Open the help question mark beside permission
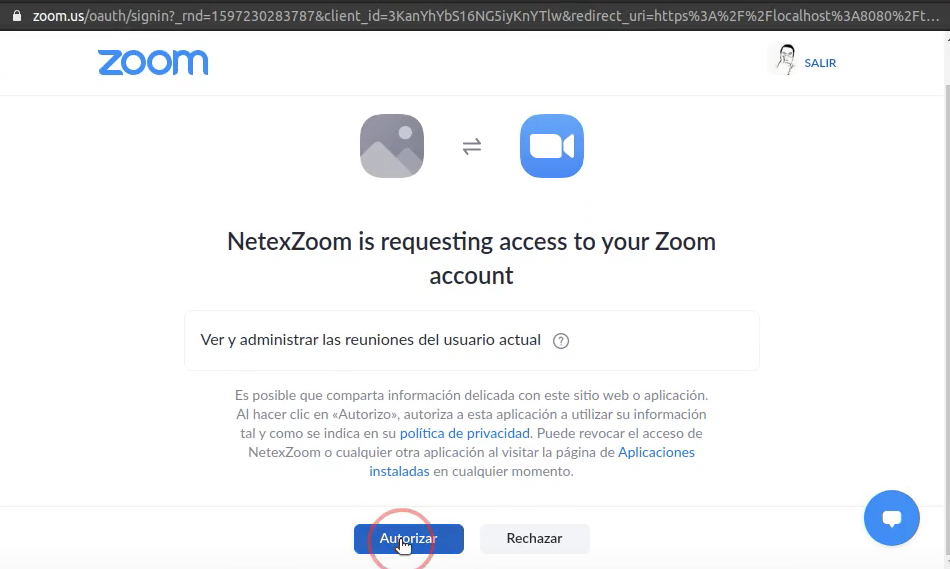The height and width of the screenshot is (569, 950). [x=561, y=340]
